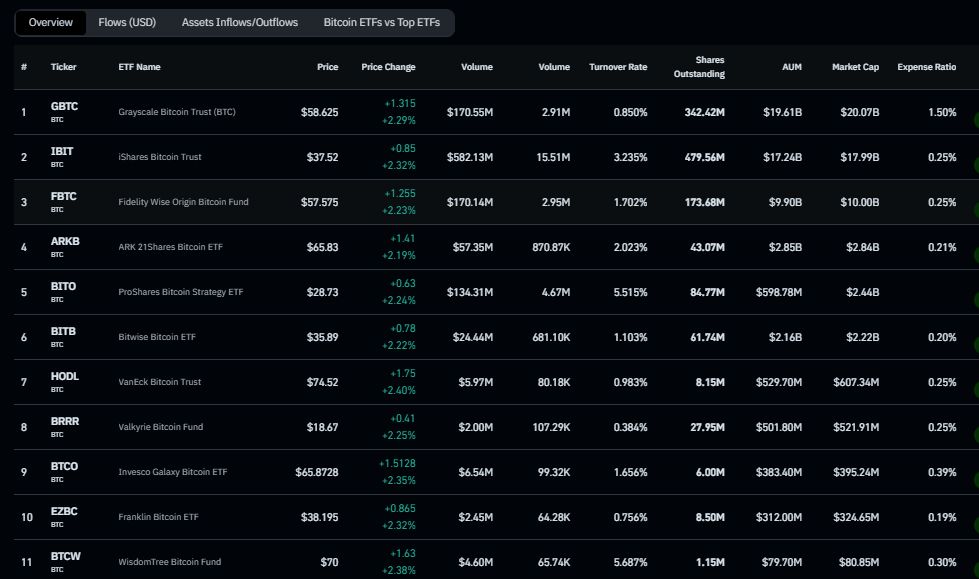Open the Assets Inflows/Outflows tab

coord(239,22)
